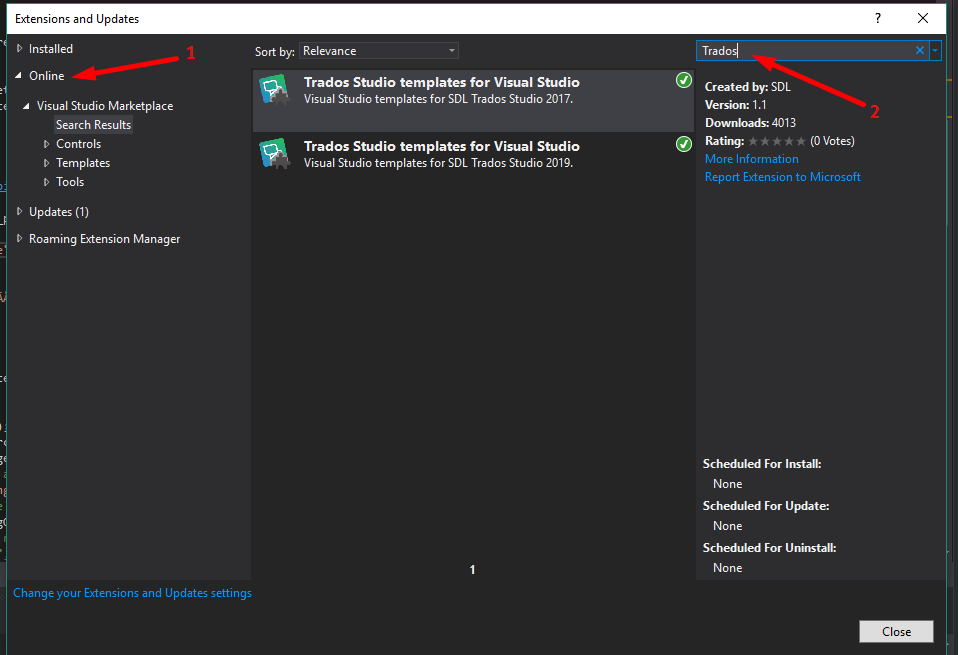Open the More Information link
The height and width of the screenshot is (655, 958).
tap(751, 159)
